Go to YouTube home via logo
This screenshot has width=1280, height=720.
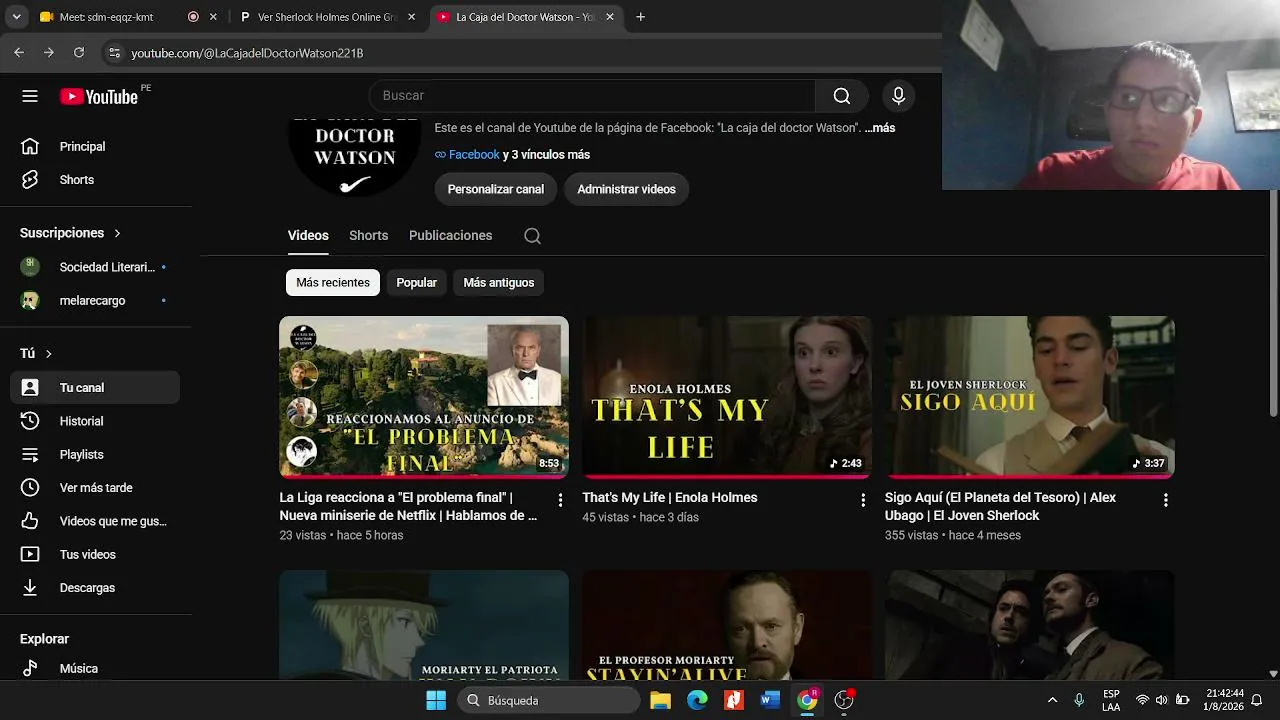(x=99, y=96)
